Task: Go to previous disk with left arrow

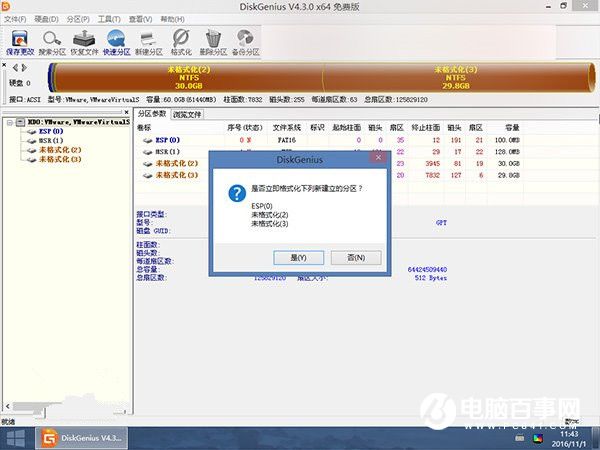Action: coord(15,68)
